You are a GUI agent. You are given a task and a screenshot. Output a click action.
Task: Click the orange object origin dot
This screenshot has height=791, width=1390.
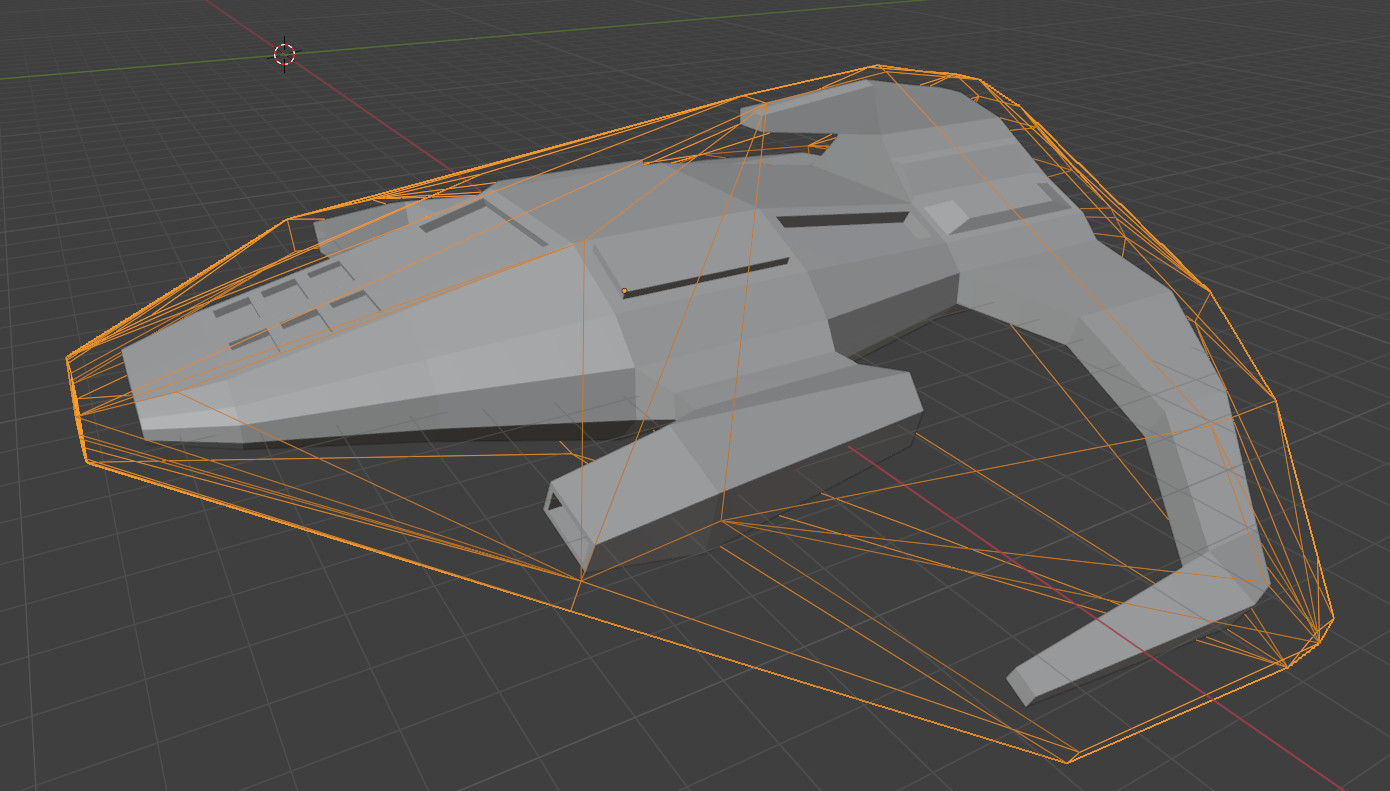point(625,292)
